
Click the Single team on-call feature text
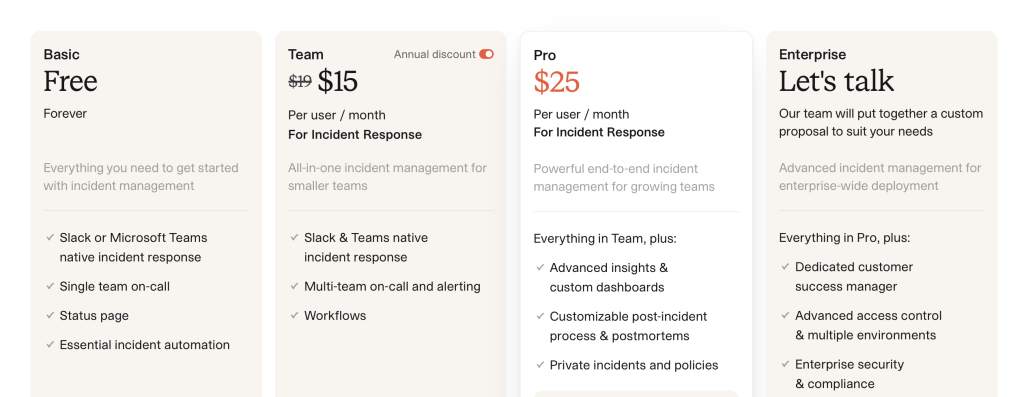point(114,286)
